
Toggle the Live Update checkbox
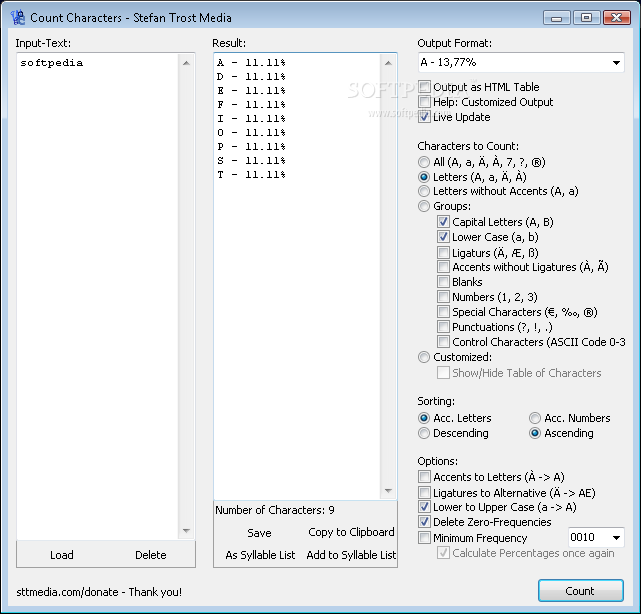tap(424, 117)
